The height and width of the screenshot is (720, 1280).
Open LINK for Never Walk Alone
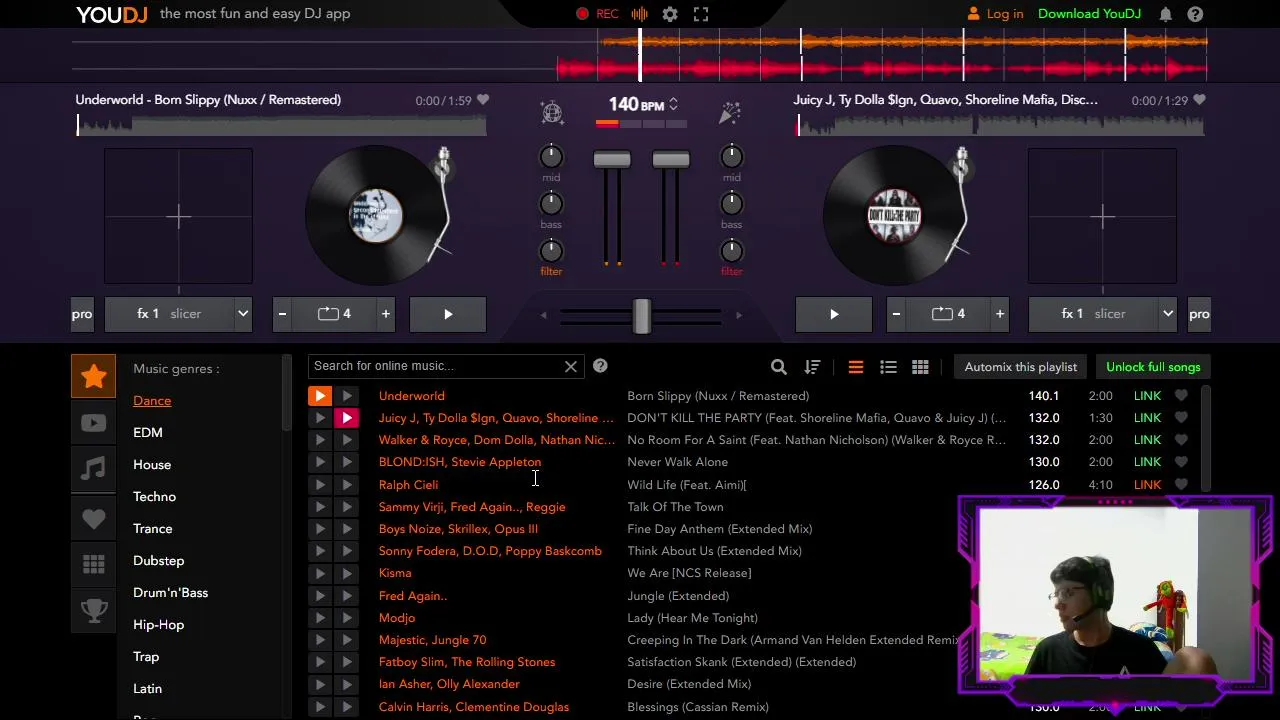pyautogui.click(x=1147, y=462)
